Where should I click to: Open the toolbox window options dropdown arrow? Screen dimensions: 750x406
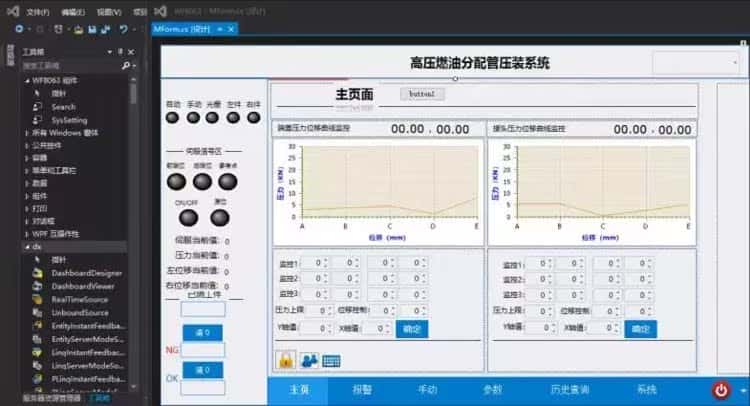(x=110, y=52)
